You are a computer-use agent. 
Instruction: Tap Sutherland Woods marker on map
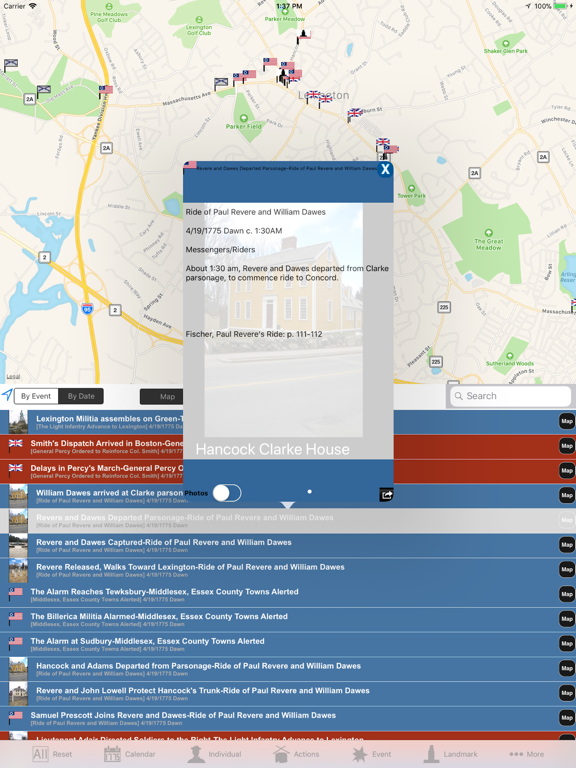[x=510, y=356]
